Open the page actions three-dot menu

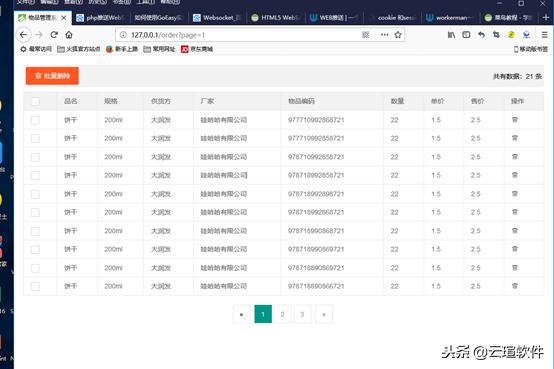[x=384, y=35]
